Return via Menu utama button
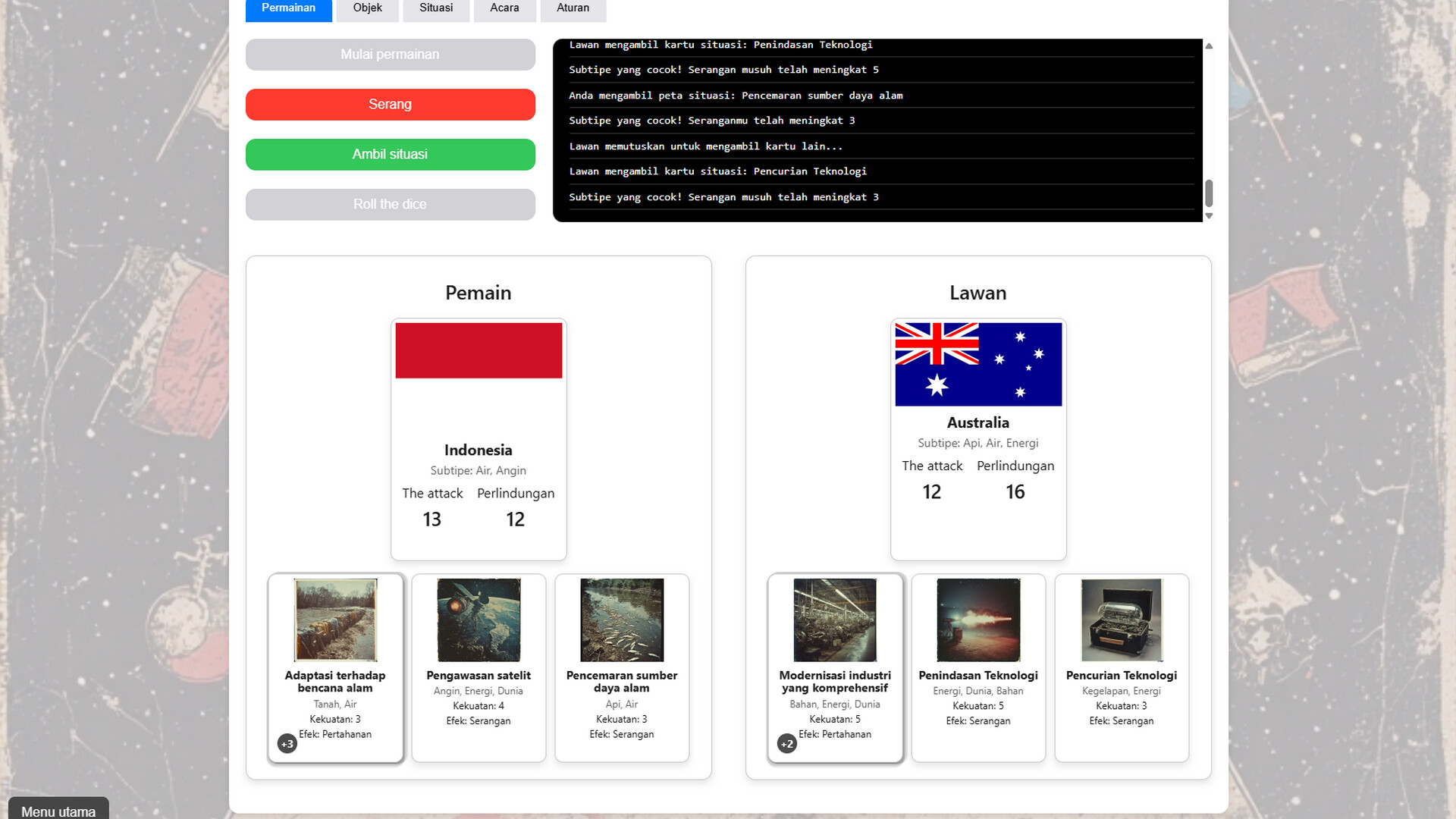 click(x=58, y=810)
